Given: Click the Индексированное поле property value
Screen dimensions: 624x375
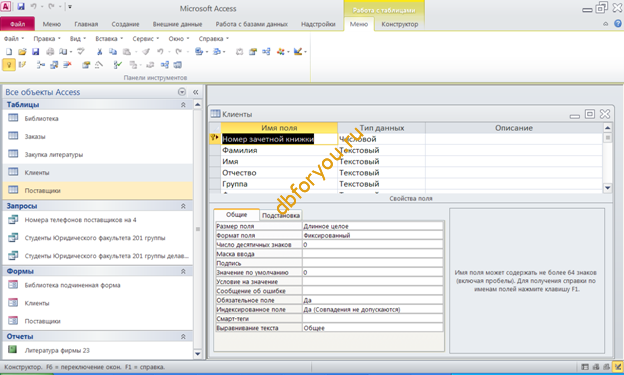Looking at the screenshot, I should pyautogui.click(x=372, y=309).
